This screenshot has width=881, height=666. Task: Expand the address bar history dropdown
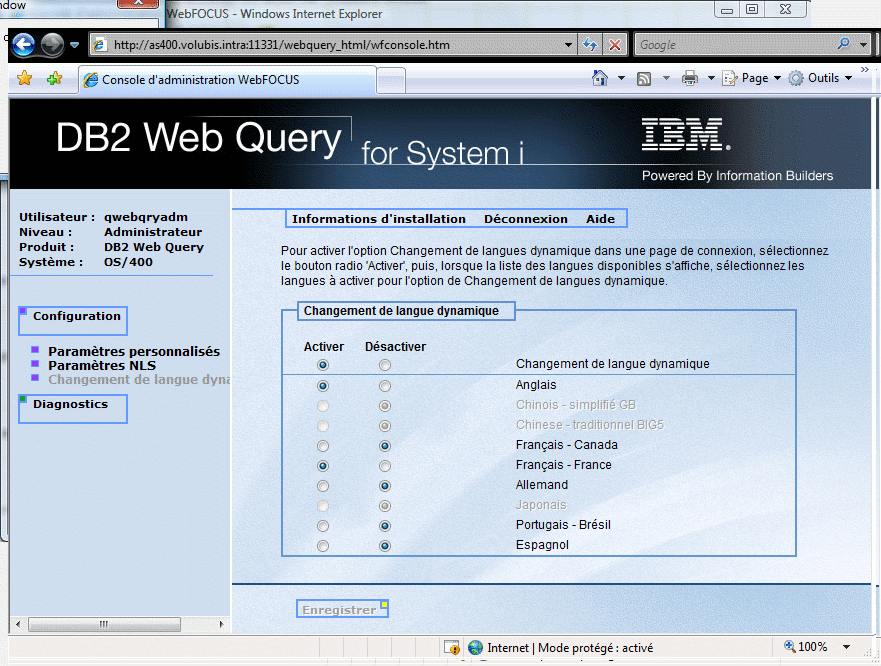pos(568,45)
